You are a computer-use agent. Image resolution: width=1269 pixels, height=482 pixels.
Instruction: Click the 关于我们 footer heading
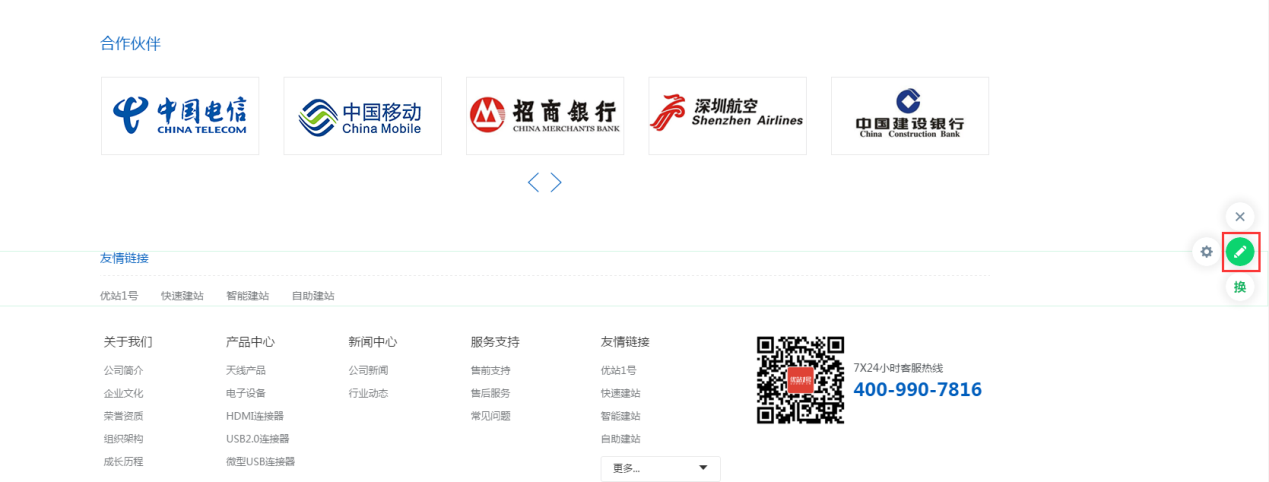[128, 342]
